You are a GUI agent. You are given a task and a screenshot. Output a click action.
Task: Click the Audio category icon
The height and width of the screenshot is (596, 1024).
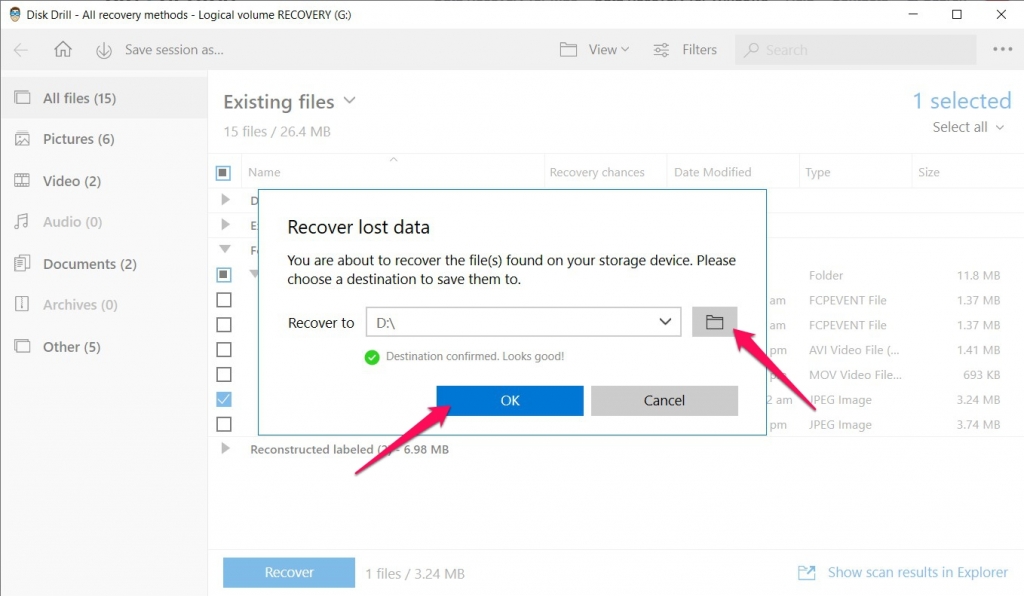pos(22,222)
